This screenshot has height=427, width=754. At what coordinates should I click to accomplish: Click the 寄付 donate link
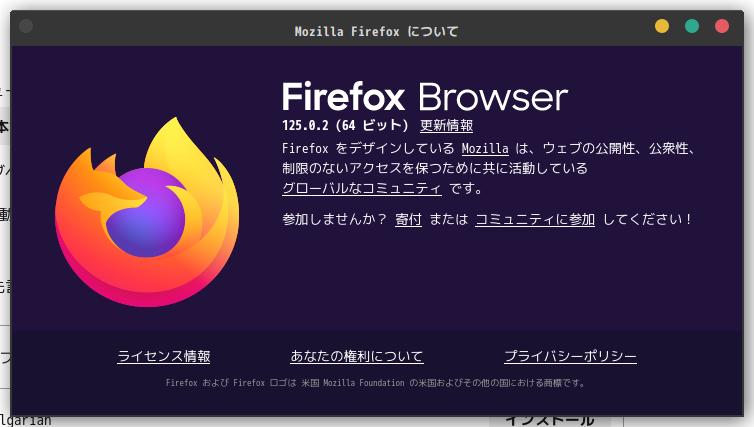(x=408, y=219)
